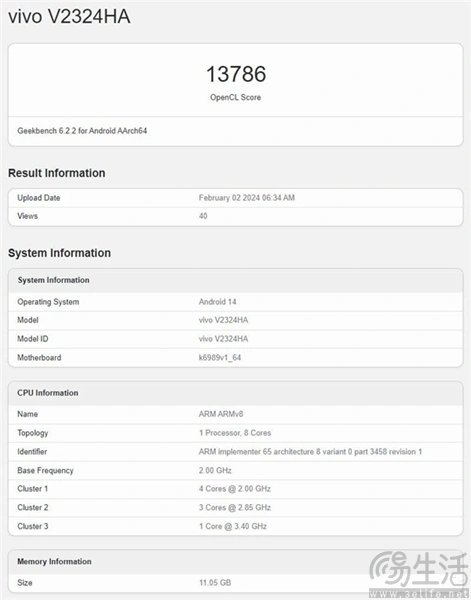Select the 13786 OpenCL score number

point(236,74)
